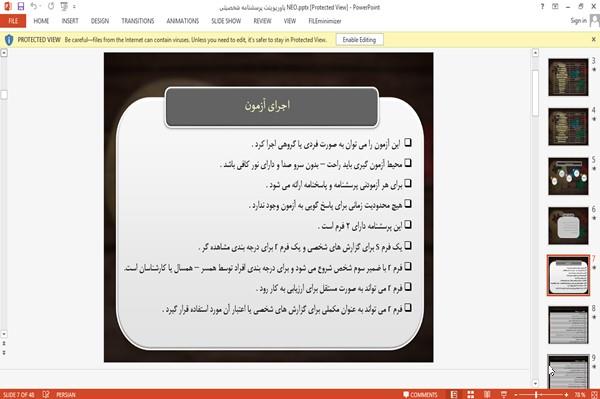Go to previous slide using double up arrow
This screenshot has width=600, height=399.
pyautogui.click(x=4, y=344)
